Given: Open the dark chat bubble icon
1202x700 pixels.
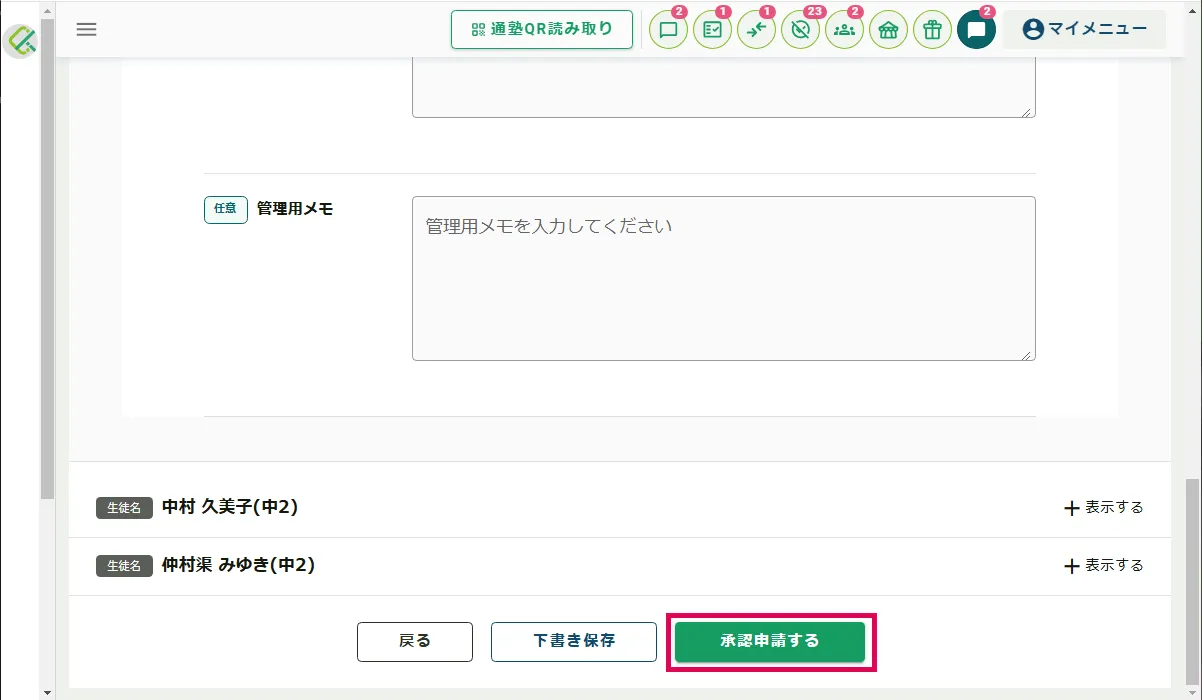Looking at the screenshot, I should [x=976, y=30].
